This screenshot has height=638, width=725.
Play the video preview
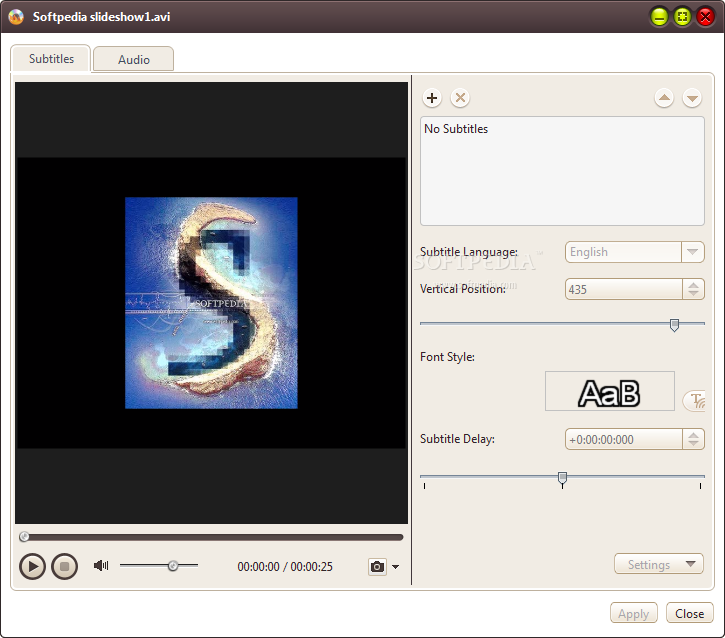pos(32,566)
